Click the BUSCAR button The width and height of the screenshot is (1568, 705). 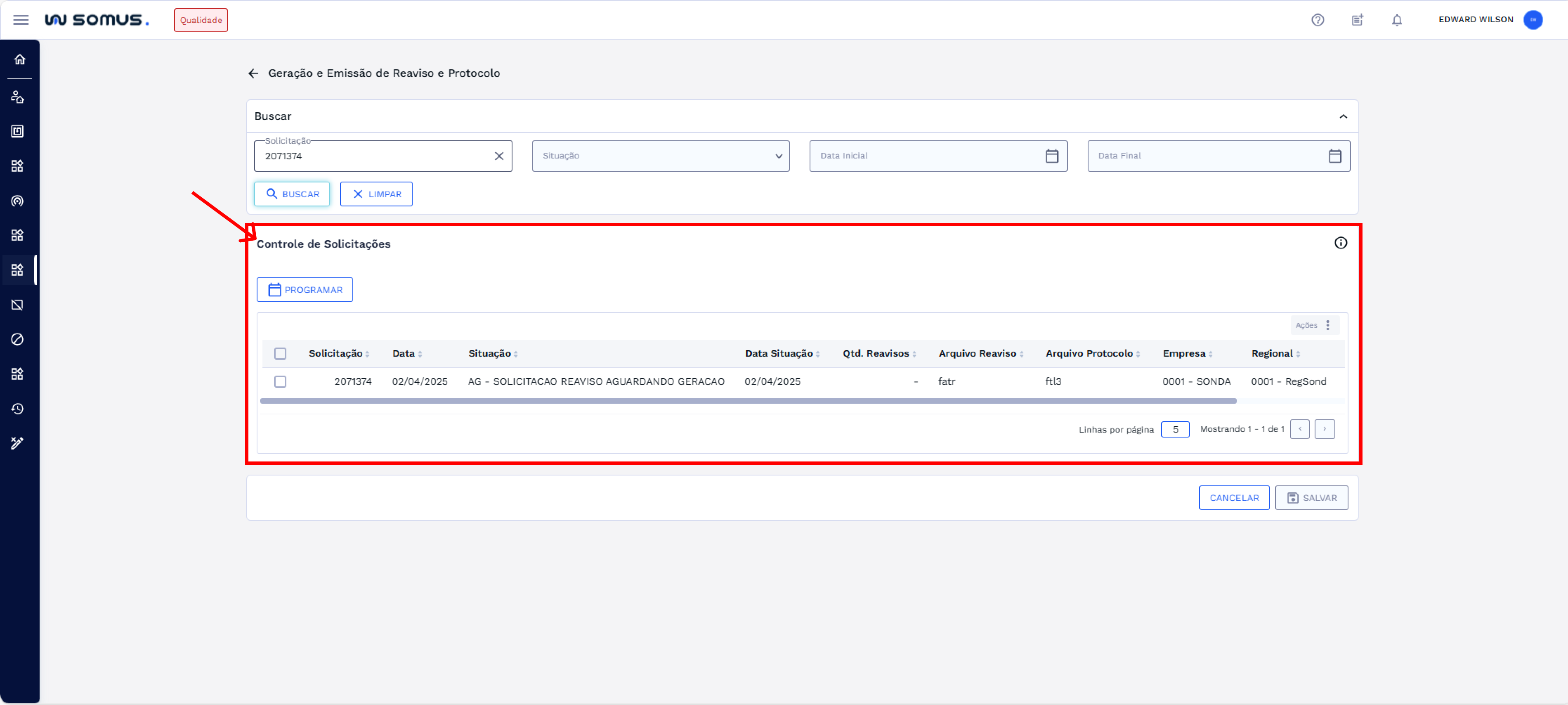pos(292,194)
